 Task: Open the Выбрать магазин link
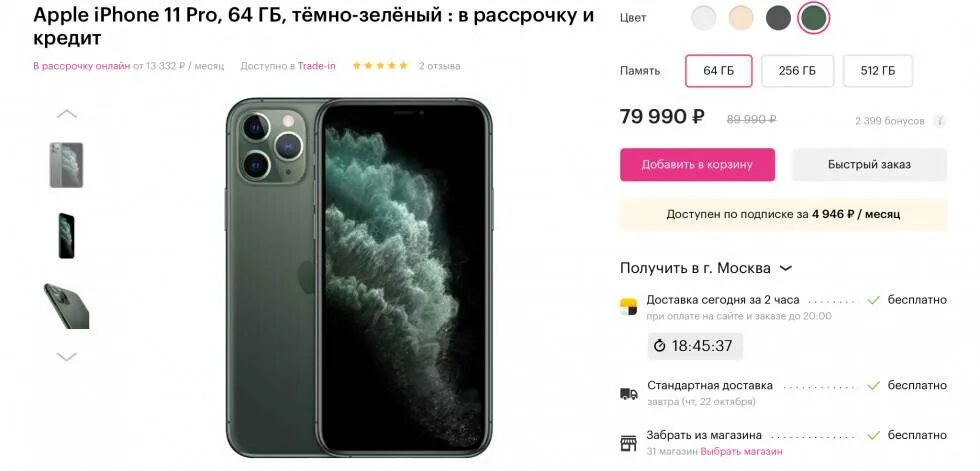pyautogui.click(x=741, y=451)
